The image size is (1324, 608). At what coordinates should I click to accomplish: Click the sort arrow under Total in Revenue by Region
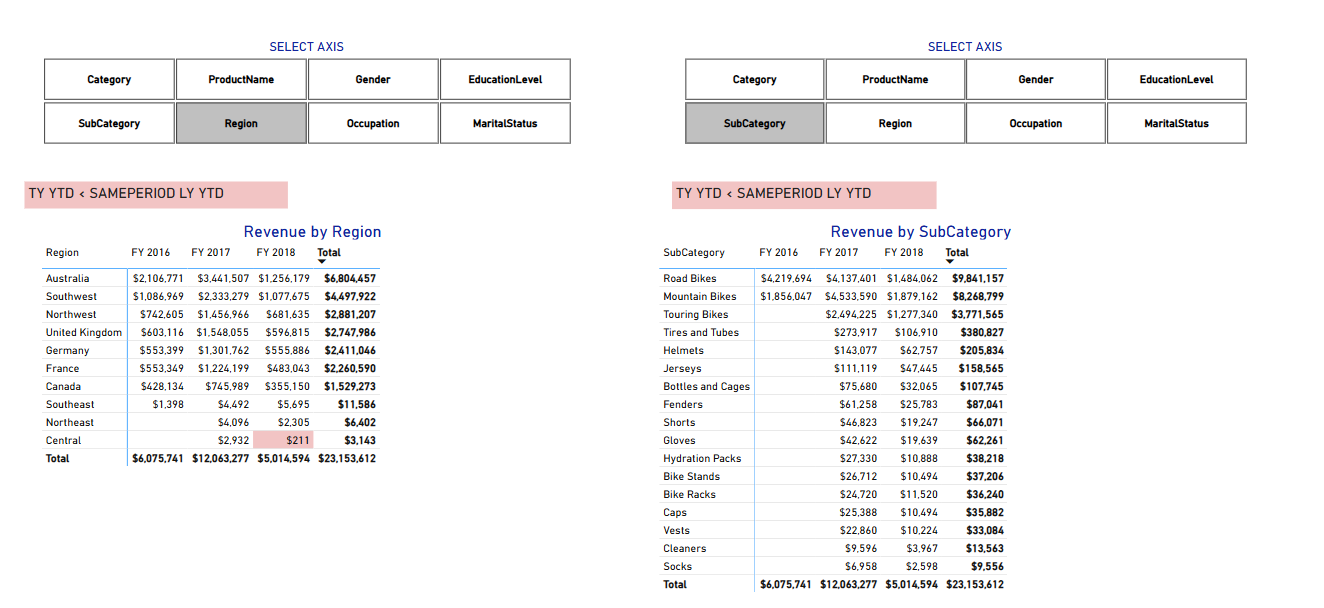(322, 262)
